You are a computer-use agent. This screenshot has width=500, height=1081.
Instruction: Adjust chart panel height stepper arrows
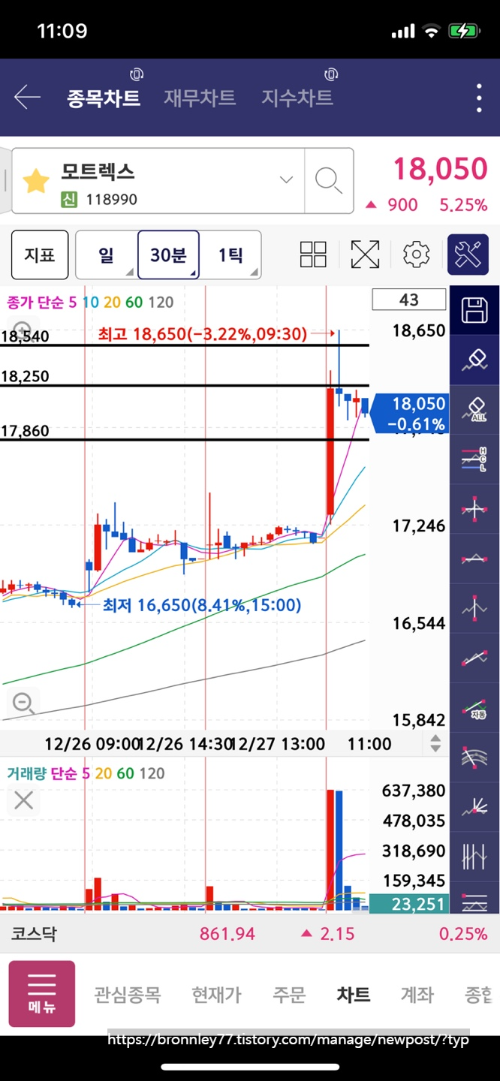click(x=435, y=743)
